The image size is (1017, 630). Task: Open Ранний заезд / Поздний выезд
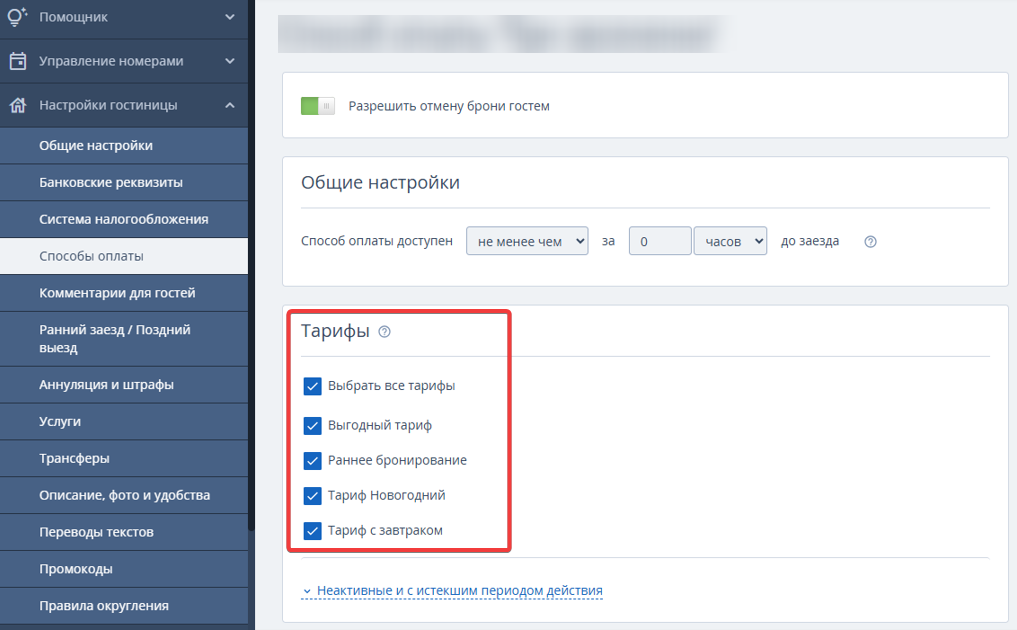click(x=124, y=339)
